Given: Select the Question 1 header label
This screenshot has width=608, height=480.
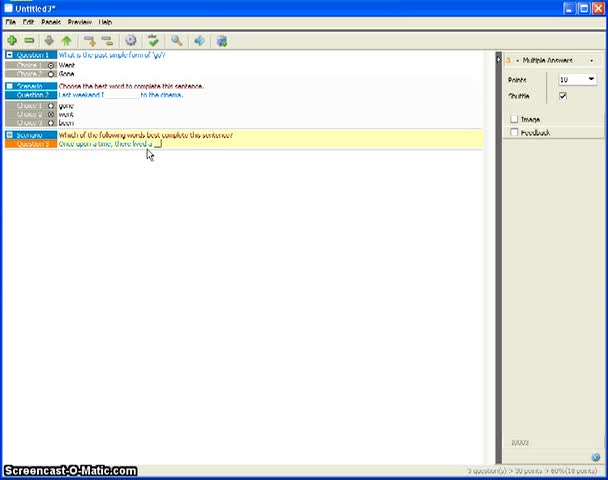Looking at the screenshot, I should click(31, 55).
